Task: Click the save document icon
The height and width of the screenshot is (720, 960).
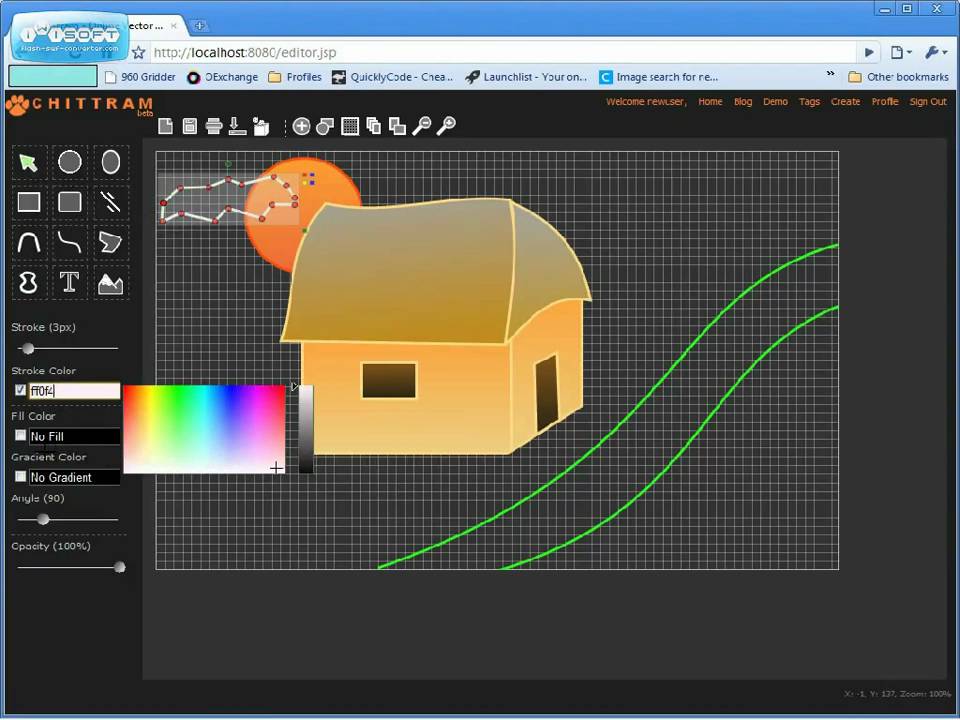Action: [189, 126]
